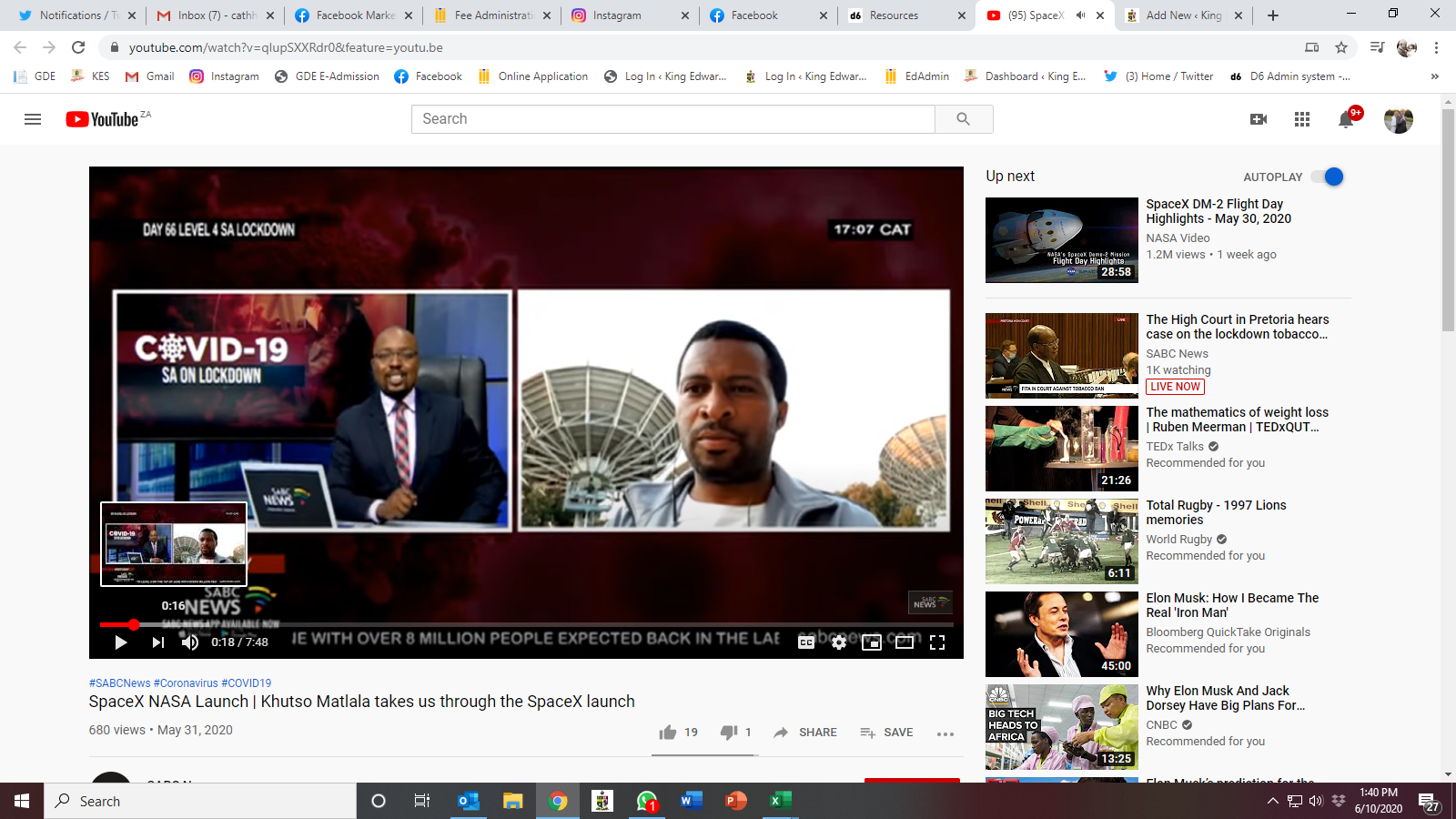The height and width of the screenshot is (819, 1456).
Task: Toggle closed captions on video
Action: point(806,642)
